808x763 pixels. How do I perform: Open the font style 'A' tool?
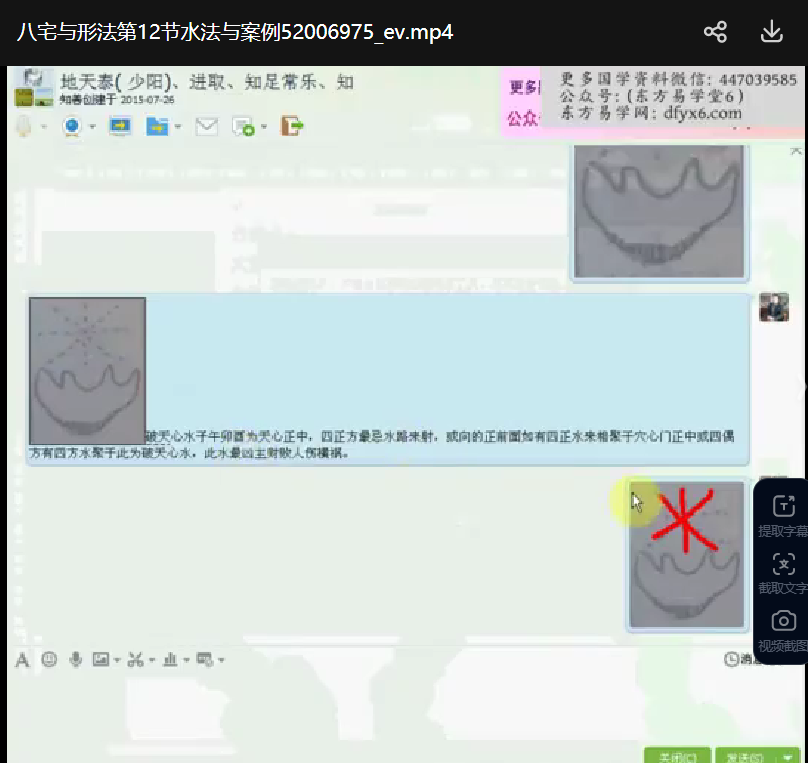[22, 660]
